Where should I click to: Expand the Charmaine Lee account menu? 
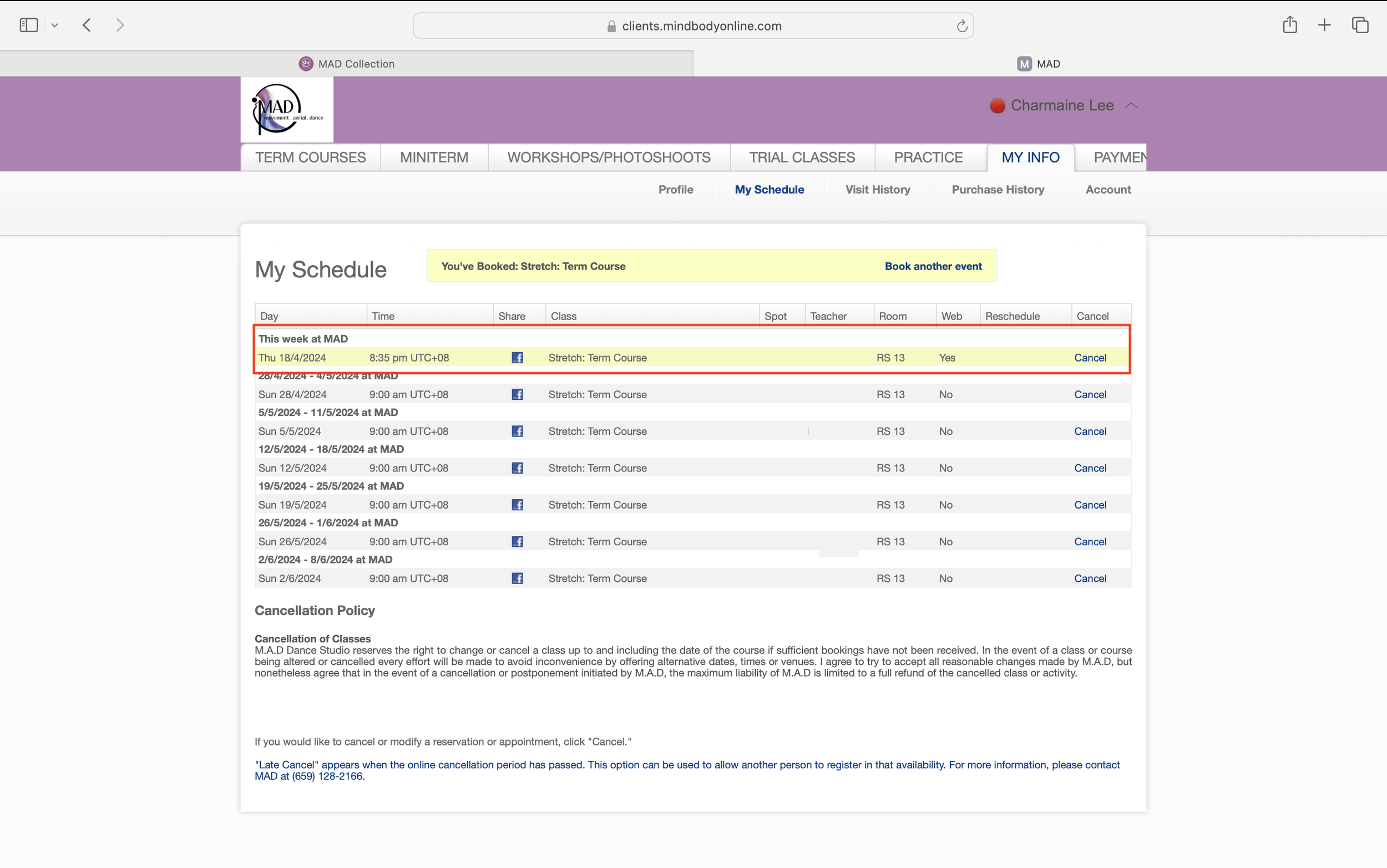click(x=1063, y=105)
